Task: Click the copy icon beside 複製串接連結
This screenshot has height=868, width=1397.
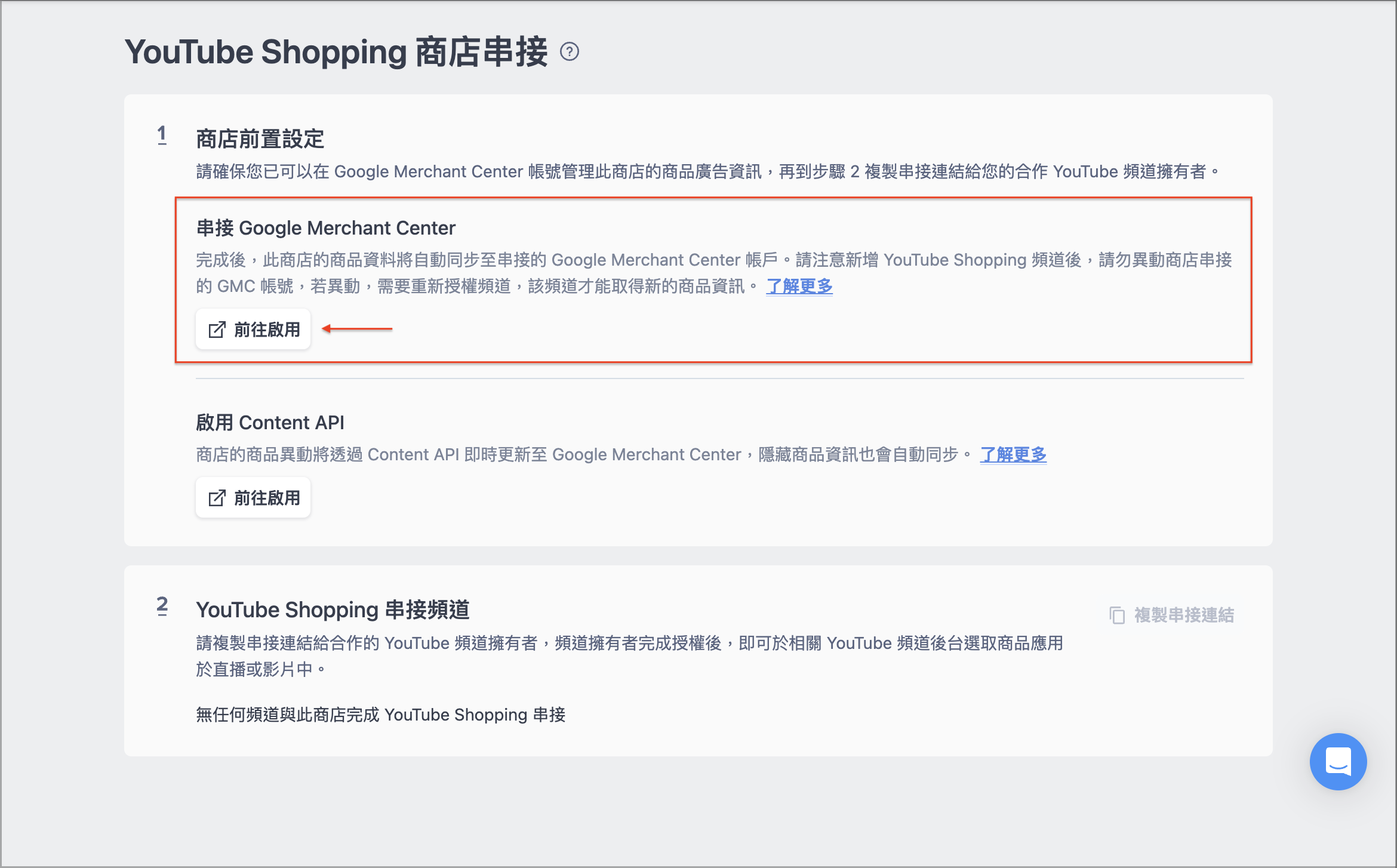Action: pos(1116,615)
